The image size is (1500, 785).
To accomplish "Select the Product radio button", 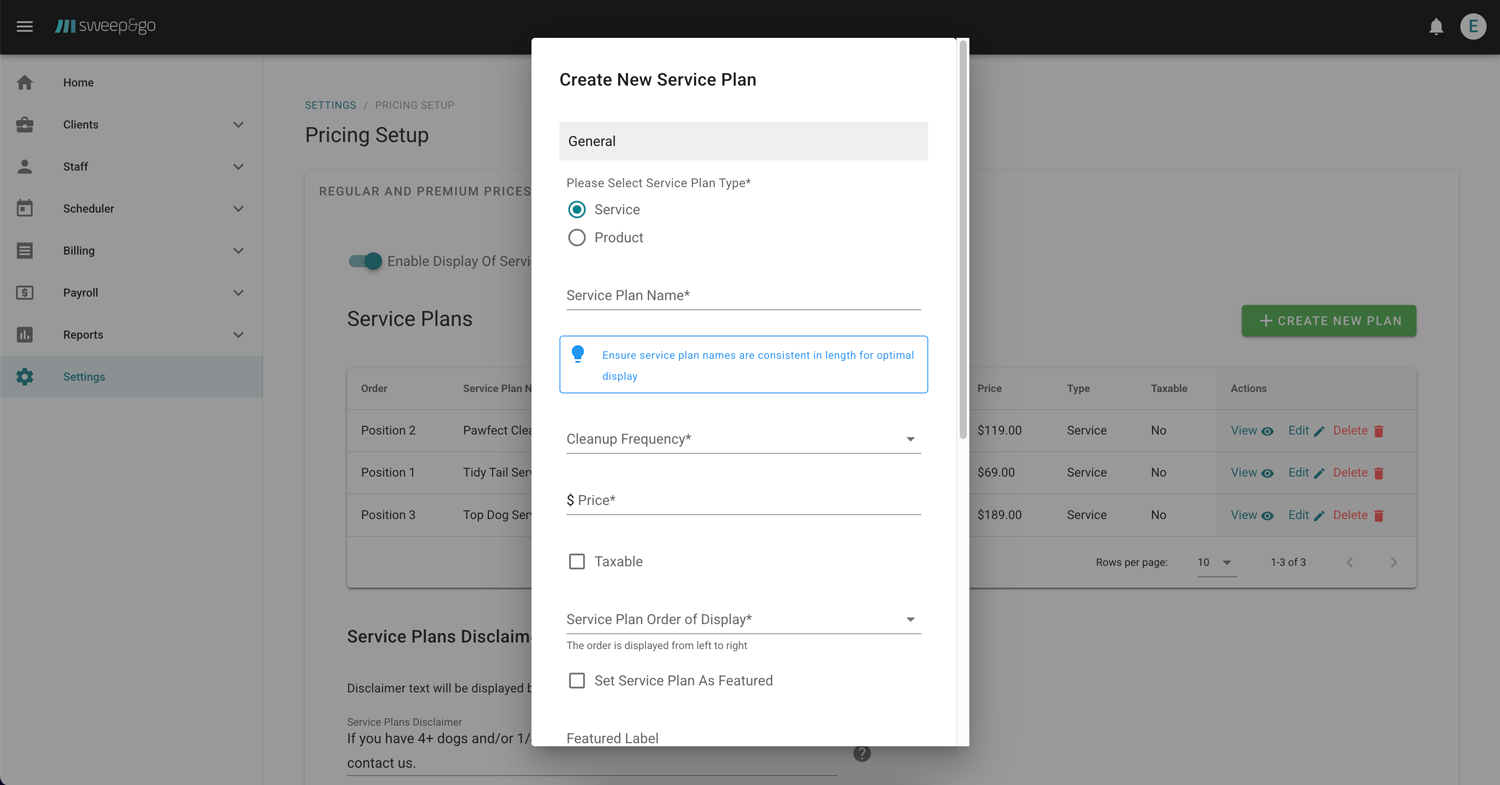I will tap(576, 237).
